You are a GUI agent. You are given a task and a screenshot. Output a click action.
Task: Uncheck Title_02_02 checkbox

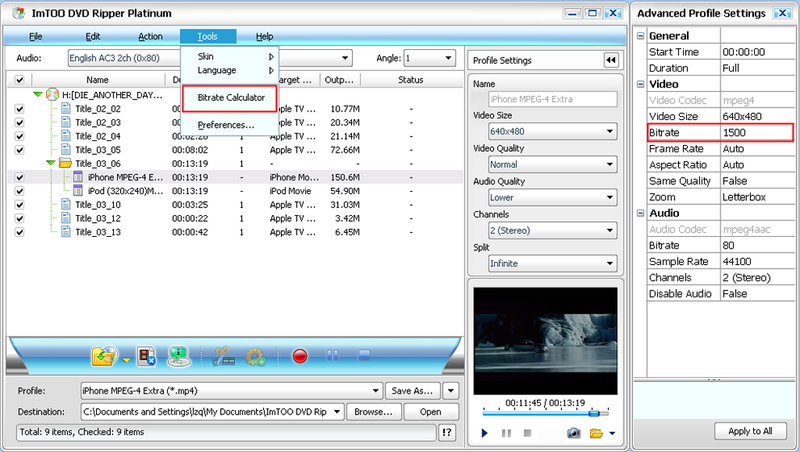19,109
